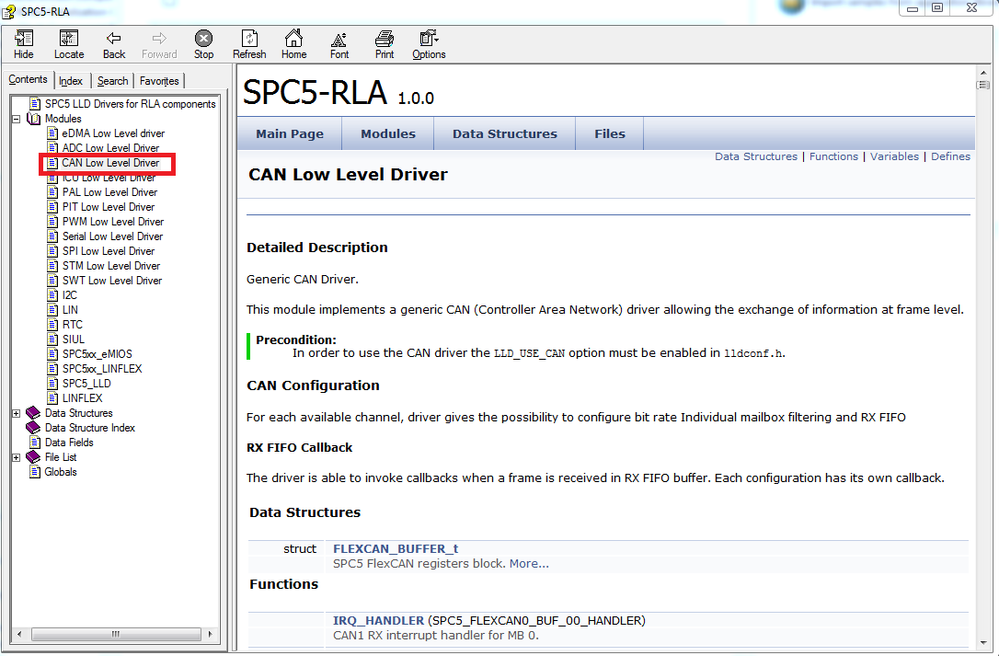Open the SPC5xx_eMIOS topic
The height and width of the screenshot is (656, 999).
(x=97, y=354)
